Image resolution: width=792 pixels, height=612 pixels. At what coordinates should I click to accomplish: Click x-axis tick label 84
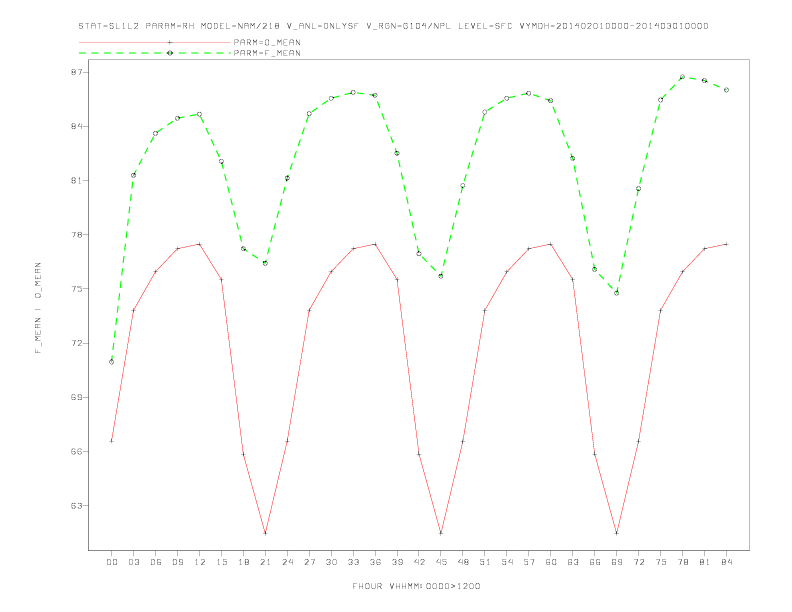coord(726,562)
